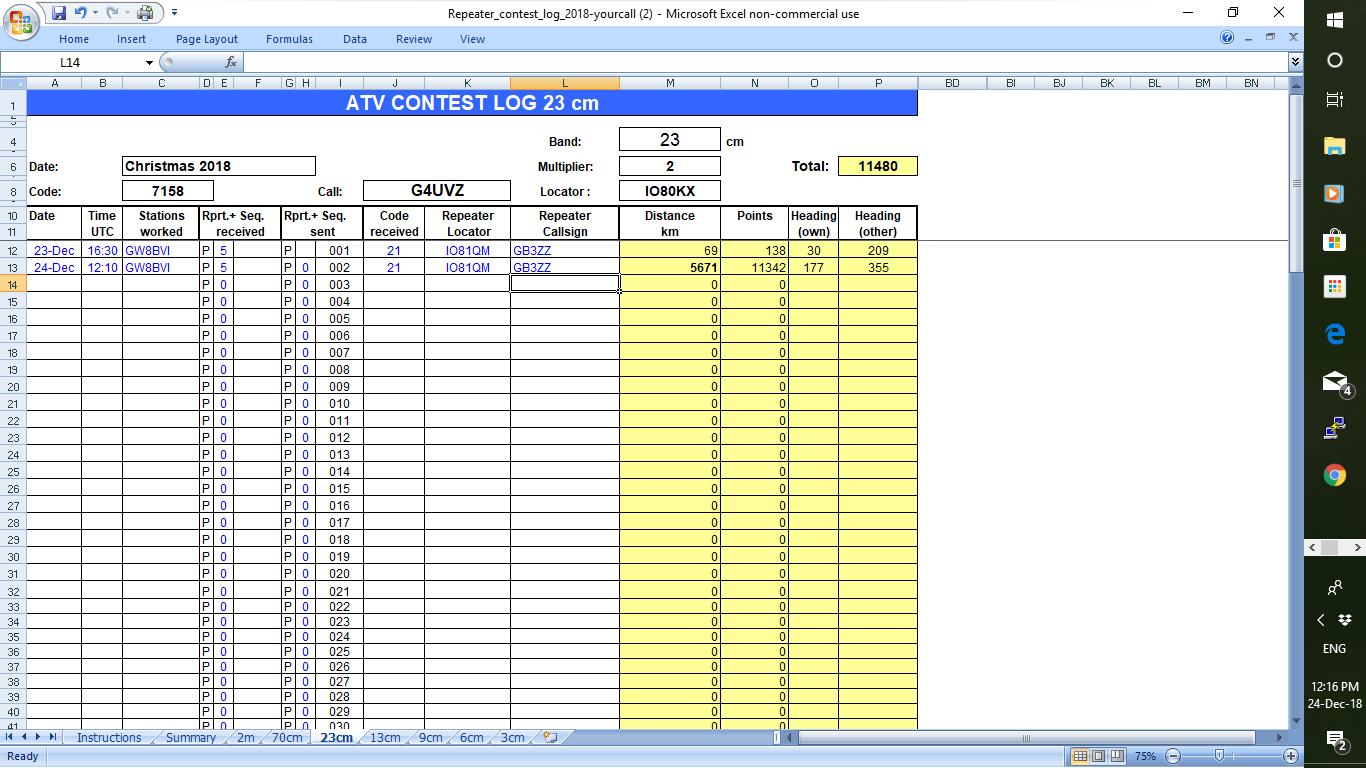Open the Office button menu
1366x768 pixels.
[19, 14]
